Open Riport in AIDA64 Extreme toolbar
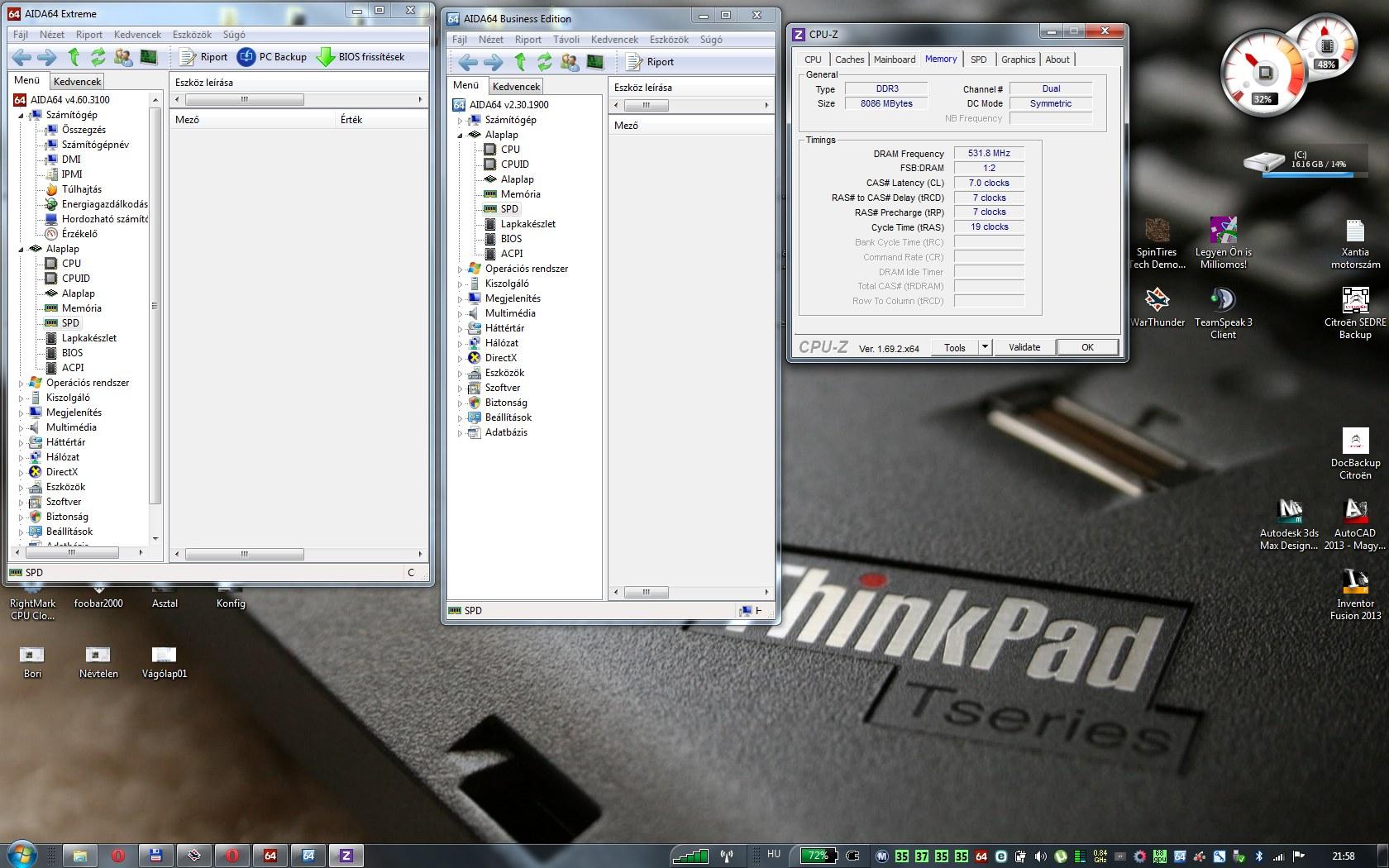The height and width of the screenshot is (868, 1389). tap(203, 57)
